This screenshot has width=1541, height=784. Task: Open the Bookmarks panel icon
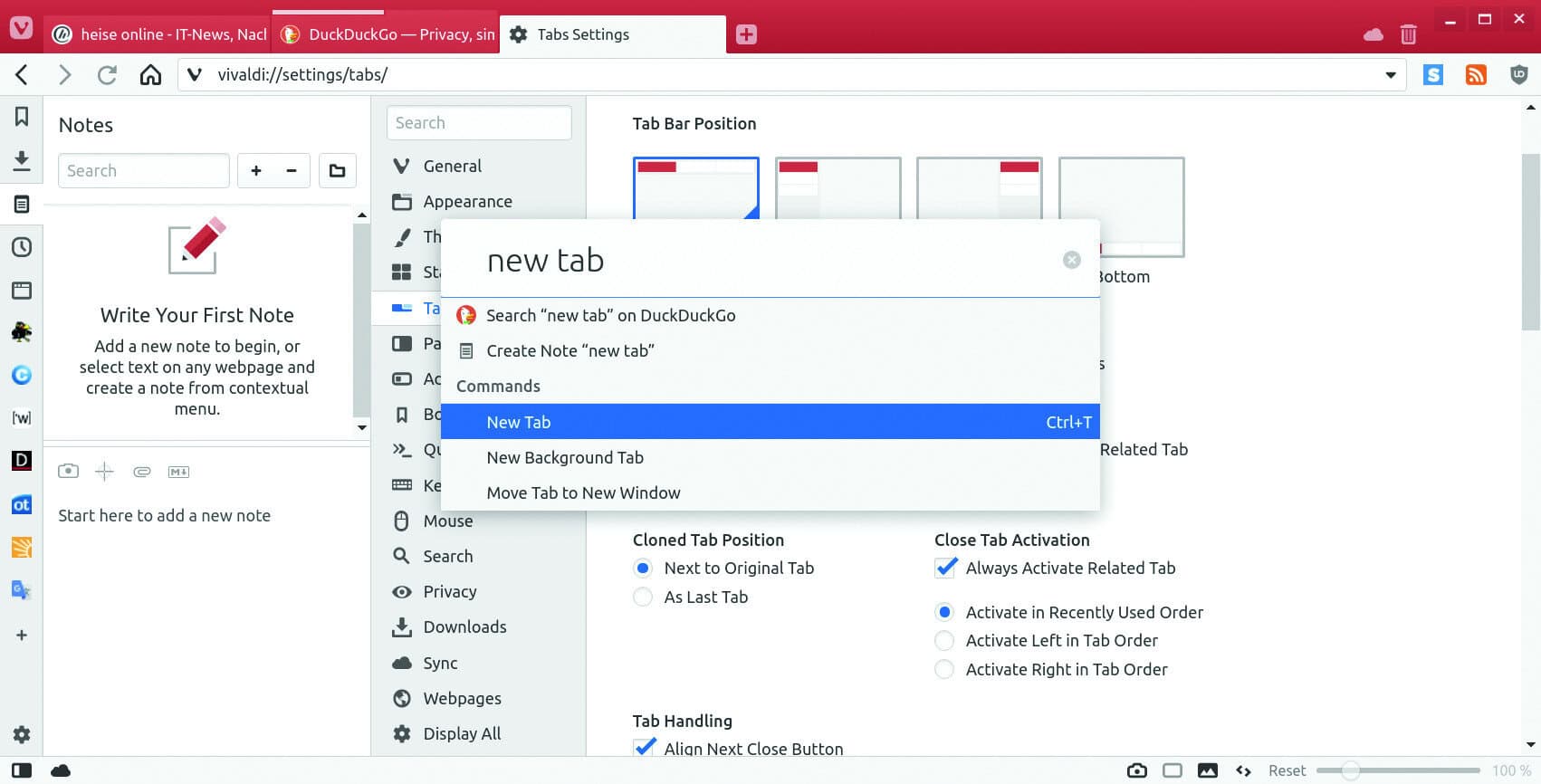[x=22, y=116]
